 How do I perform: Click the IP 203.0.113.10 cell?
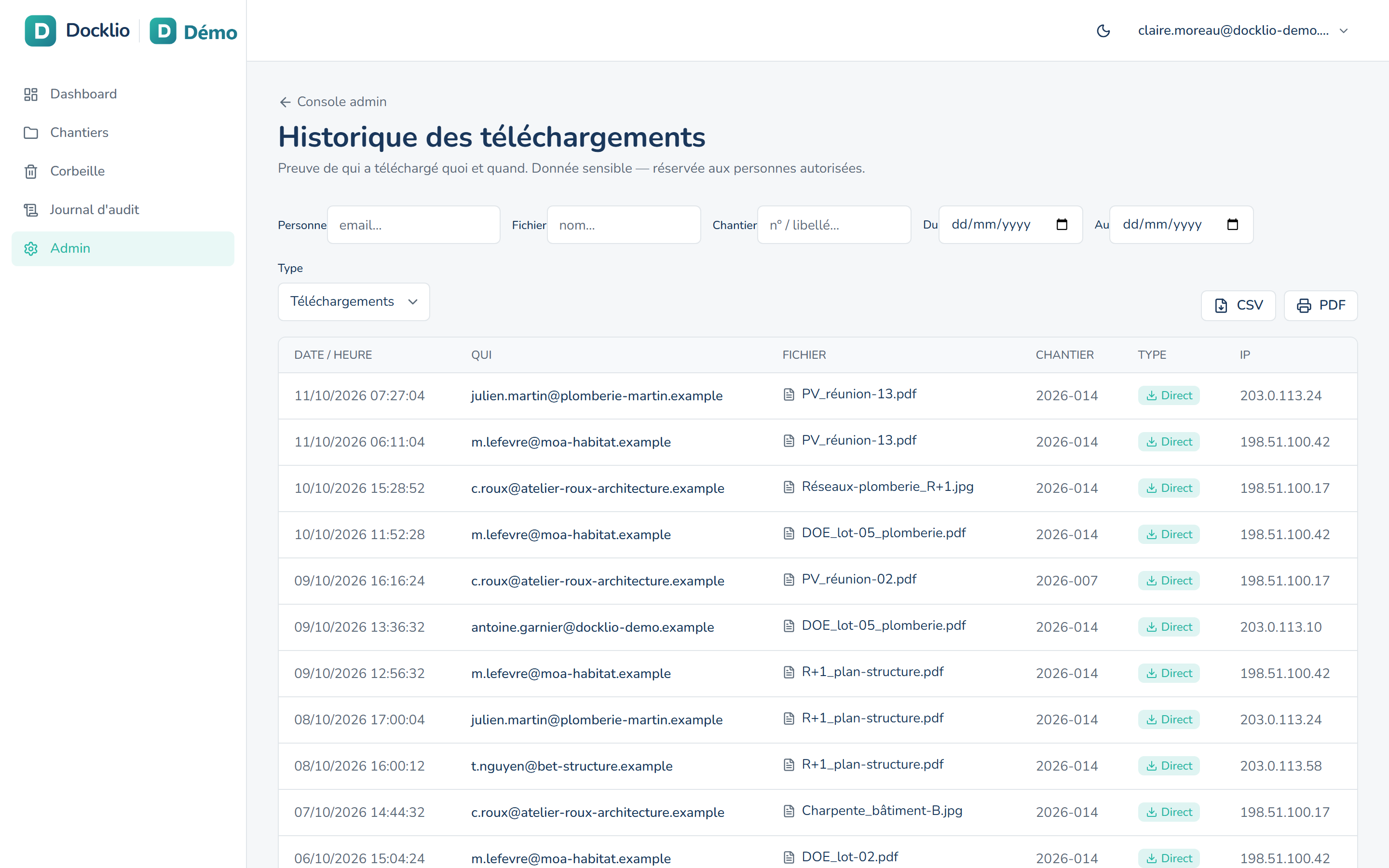tap(1280, 627)
